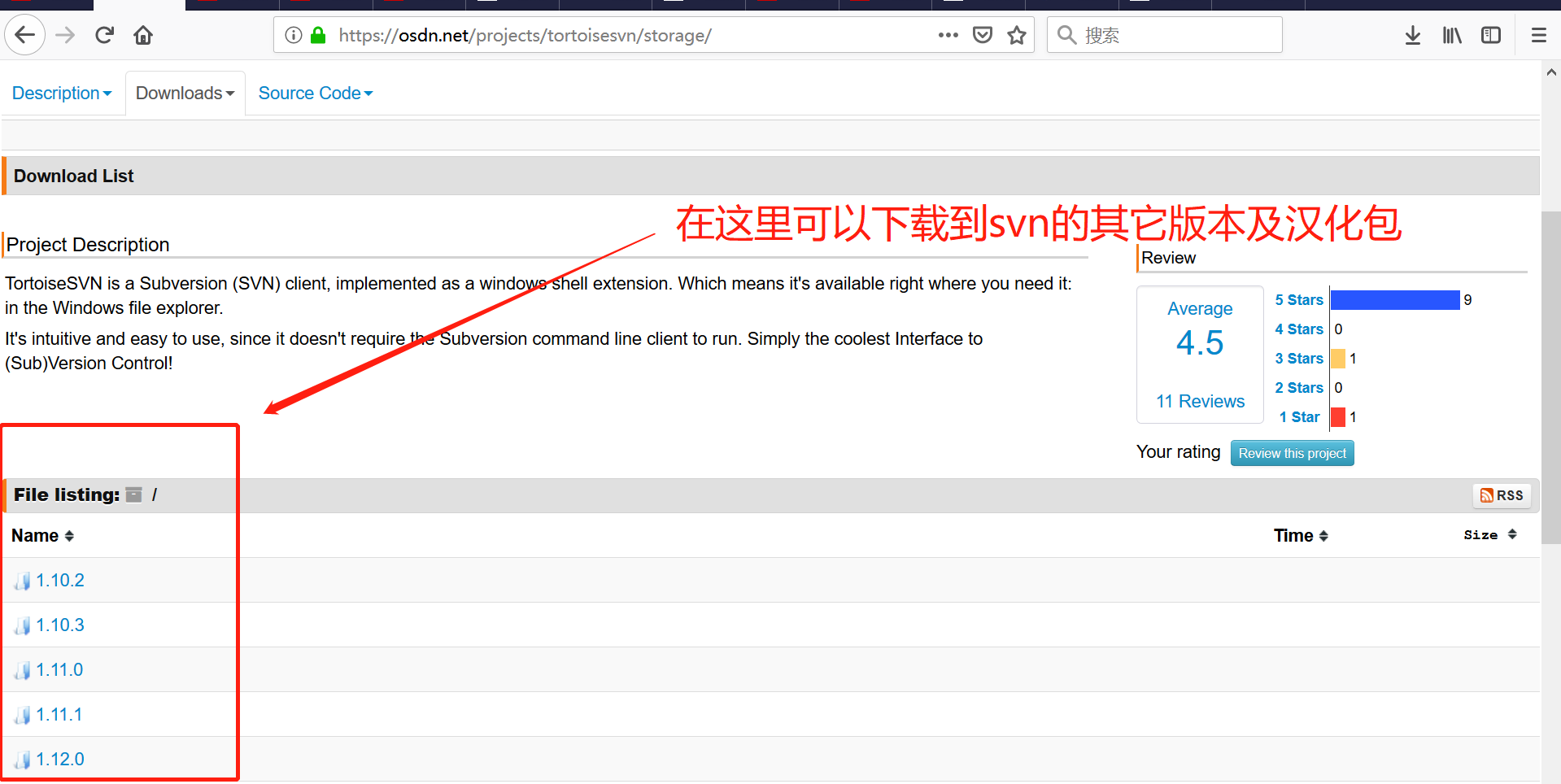Click folder icon beside 1.11.1
Screen dimensions: 1561x784
coord(23,715)
